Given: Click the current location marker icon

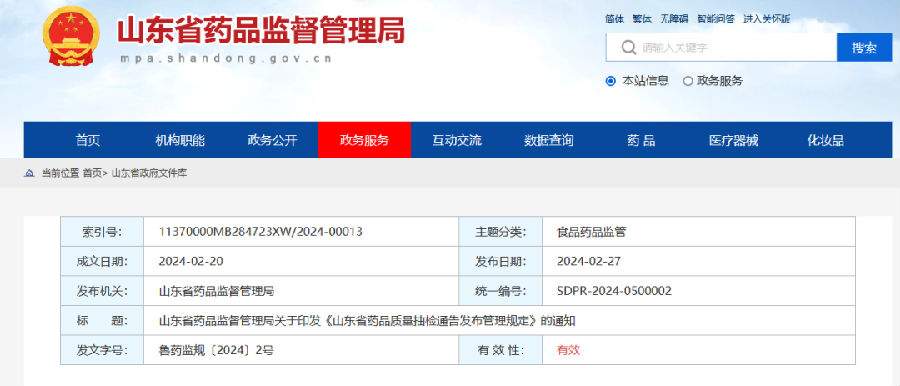Looking at the screenshot, I should coord(30,173).
